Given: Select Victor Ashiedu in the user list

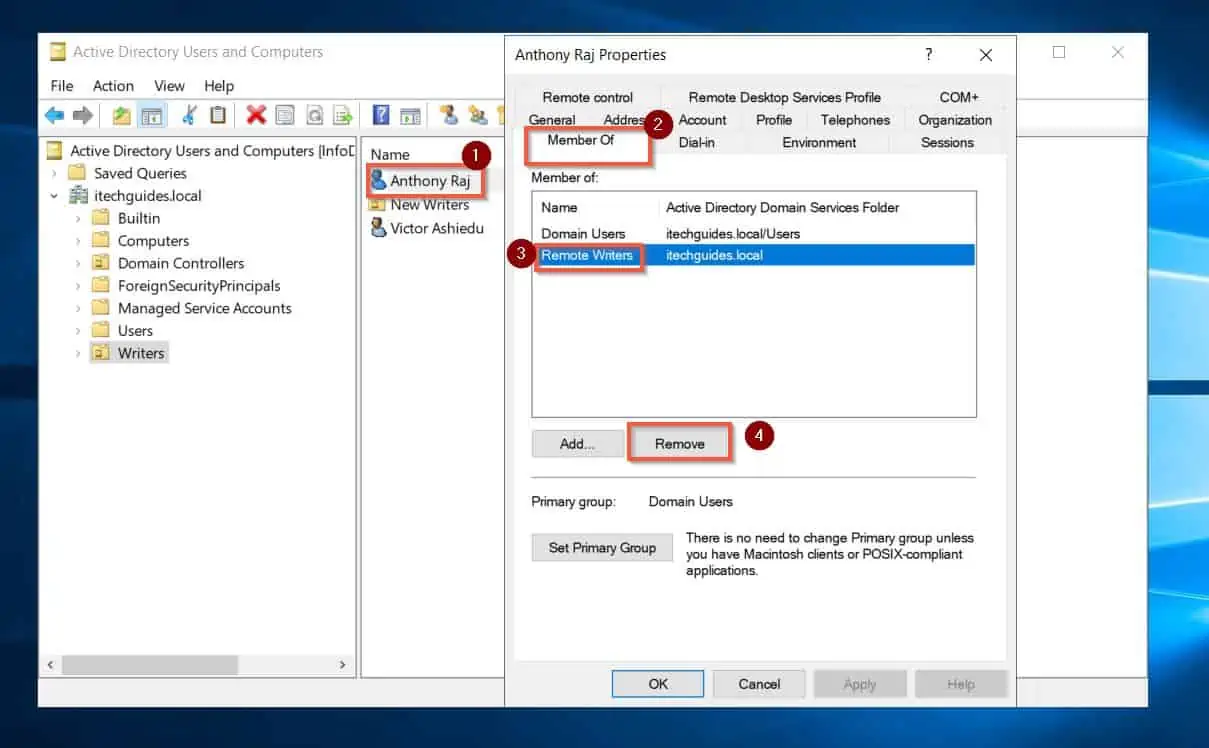Looking at the screenshot, I should click(x=436, y=228).
